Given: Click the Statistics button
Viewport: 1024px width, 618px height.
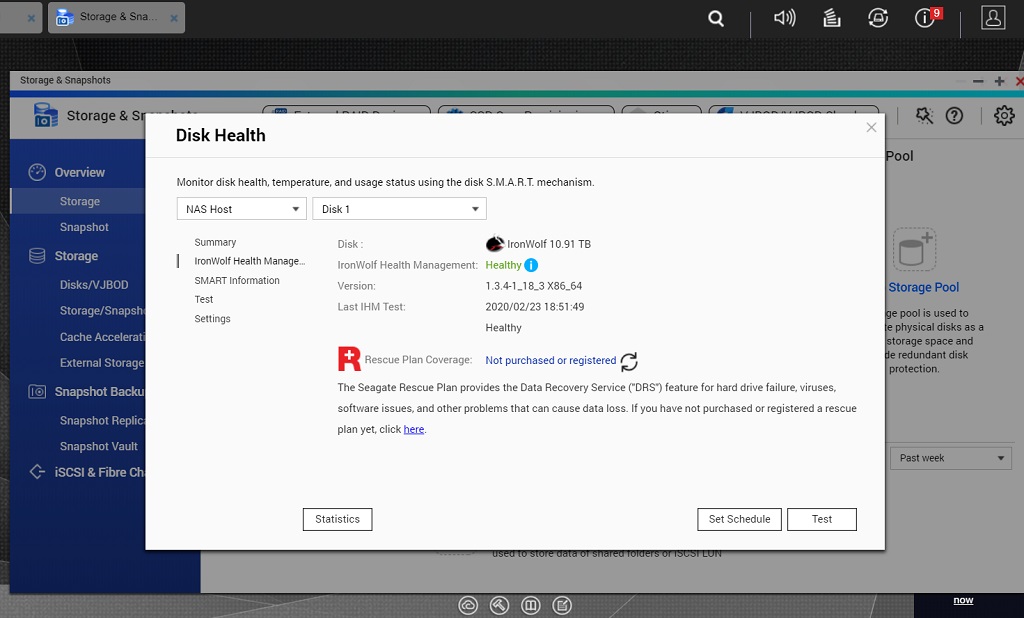Looking at the screenshot, I should [x=338, y=519].
